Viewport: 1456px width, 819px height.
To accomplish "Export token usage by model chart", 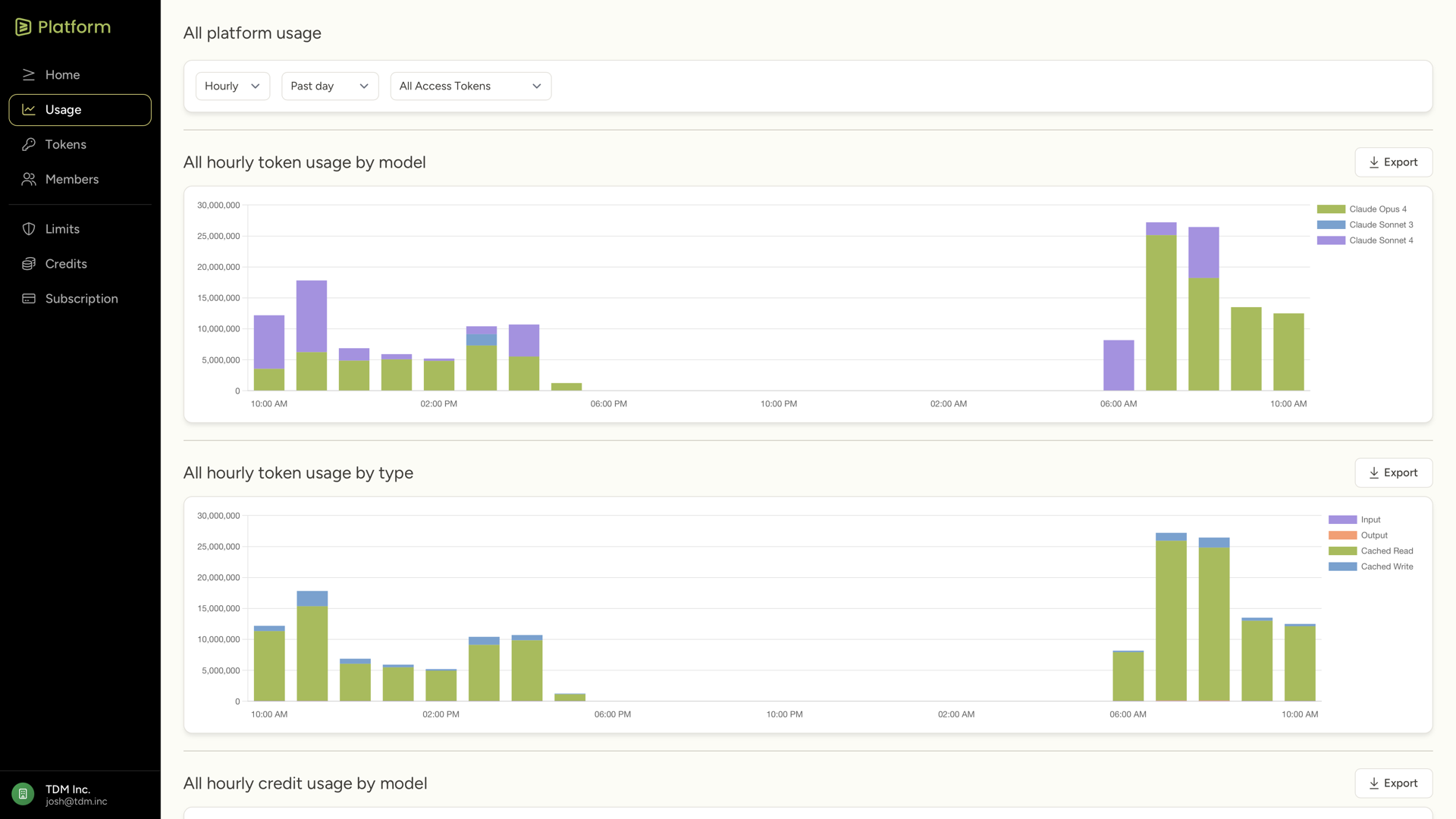I will point(1393,162).
